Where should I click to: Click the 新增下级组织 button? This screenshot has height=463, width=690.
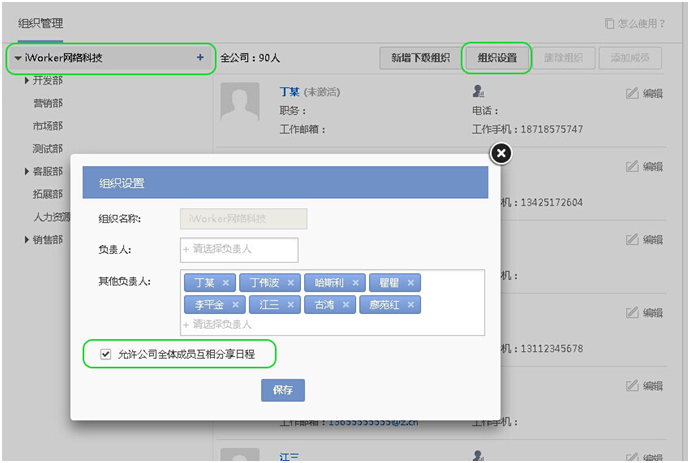tap(421, 58)
